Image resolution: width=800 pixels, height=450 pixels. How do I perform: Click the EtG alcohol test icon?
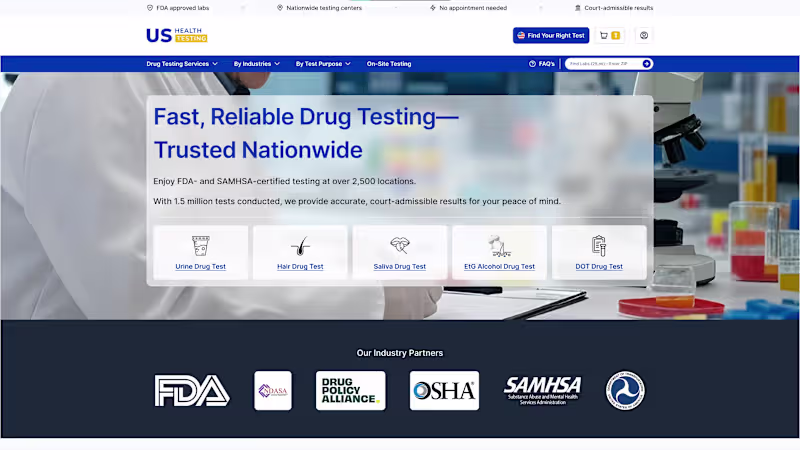[x=499, y=245]
